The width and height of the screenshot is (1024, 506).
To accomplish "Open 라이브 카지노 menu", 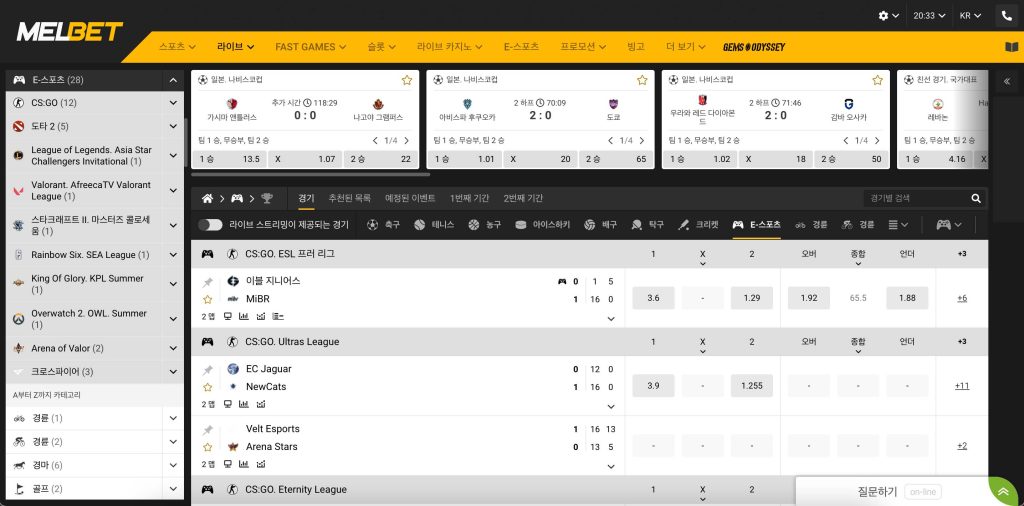I will [x=449, y=47].
